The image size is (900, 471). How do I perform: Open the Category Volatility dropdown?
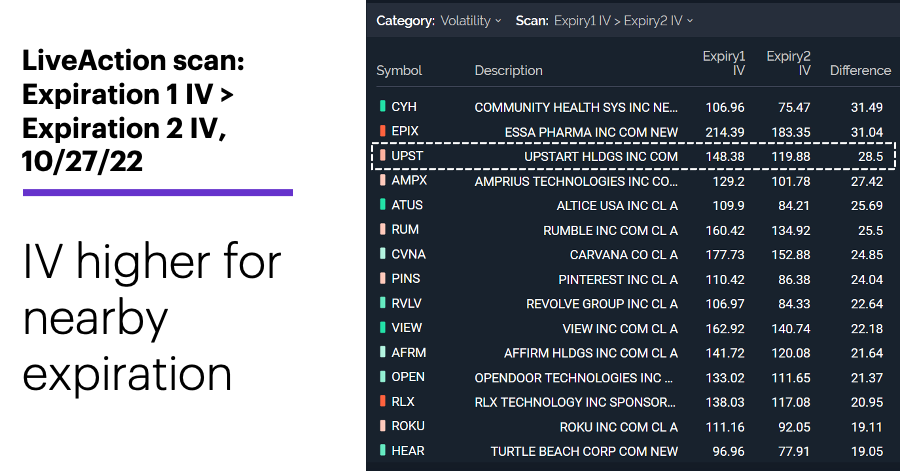471,21
